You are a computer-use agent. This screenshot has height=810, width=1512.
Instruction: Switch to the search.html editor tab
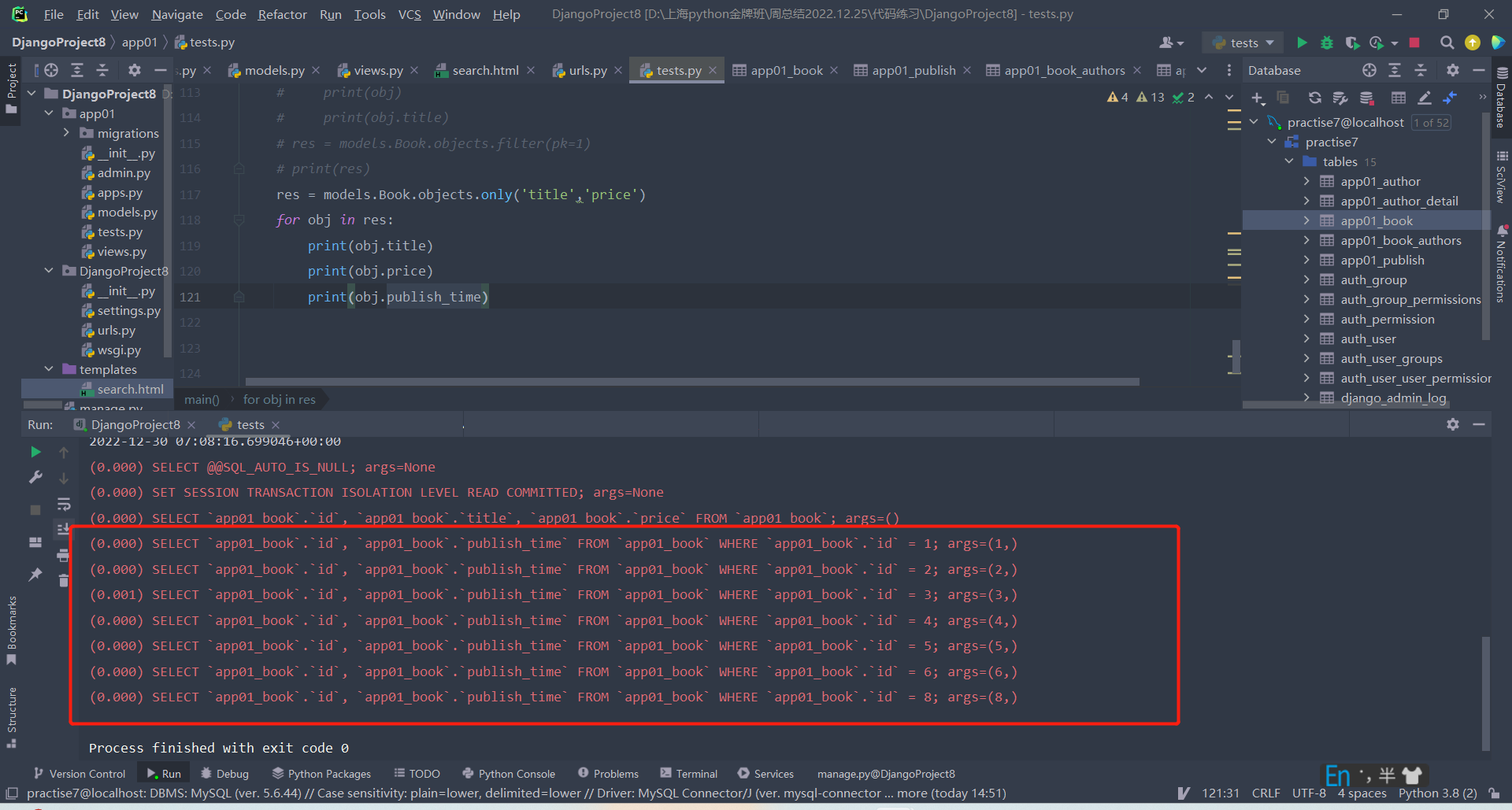click(485, 70)
